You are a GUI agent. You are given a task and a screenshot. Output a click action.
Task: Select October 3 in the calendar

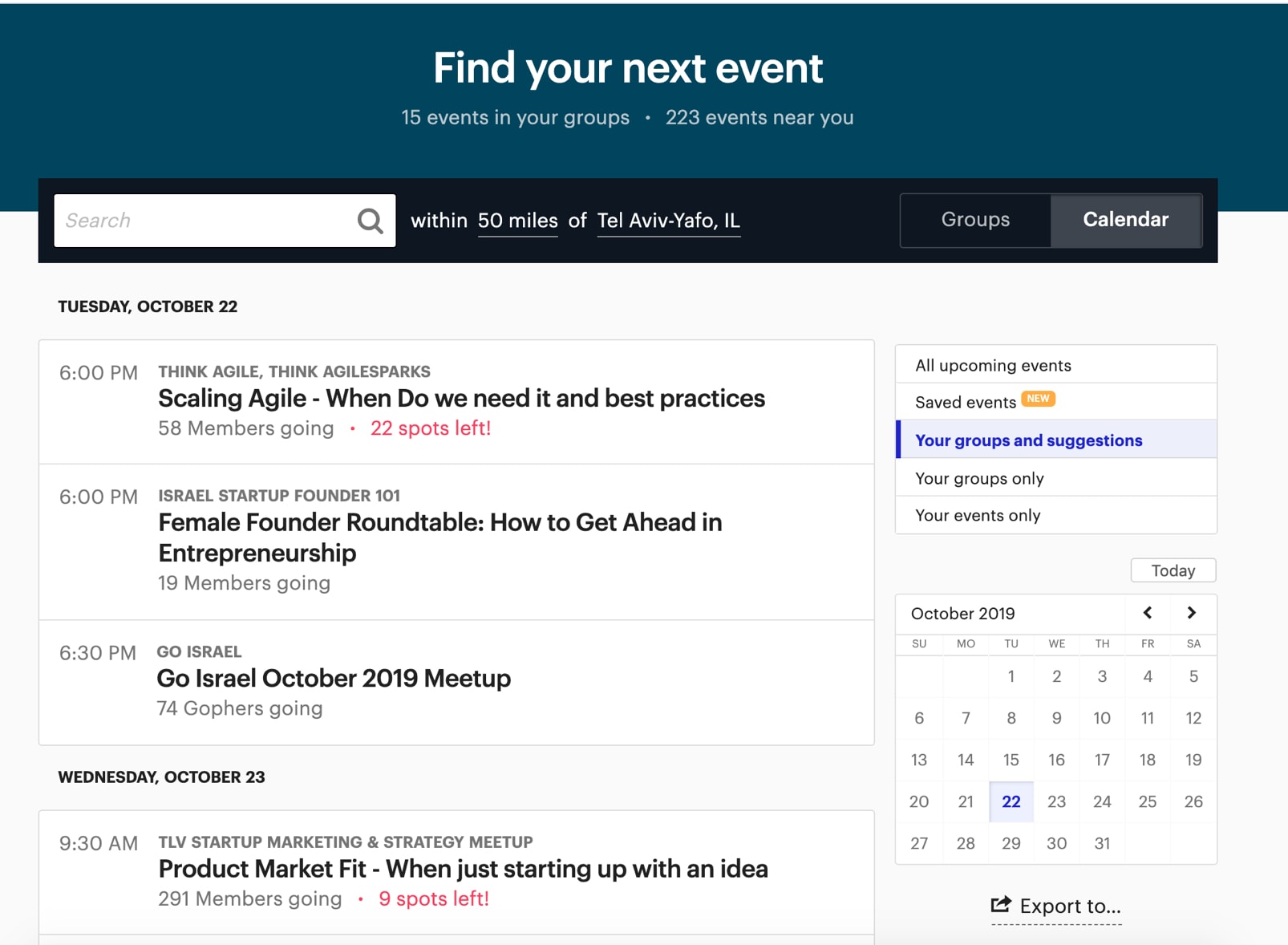click(1102, 676)
